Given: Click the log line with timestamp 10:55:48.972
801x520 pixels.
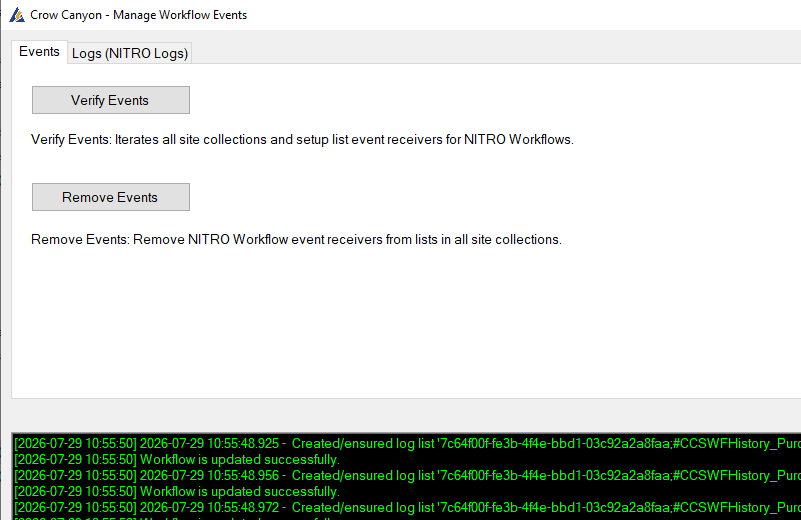Looking at the screenshot, I should (407, 508).
